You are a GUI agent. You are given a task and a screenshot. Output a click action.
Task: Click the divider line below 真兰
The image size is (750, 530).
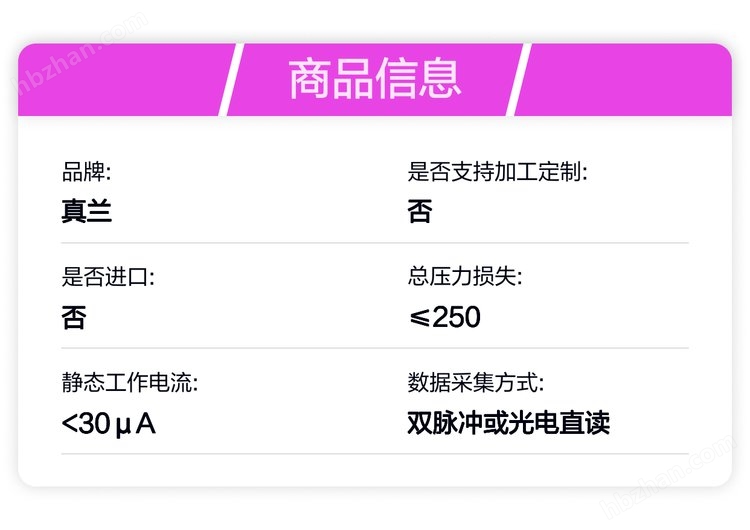click(x=375, y=243)
